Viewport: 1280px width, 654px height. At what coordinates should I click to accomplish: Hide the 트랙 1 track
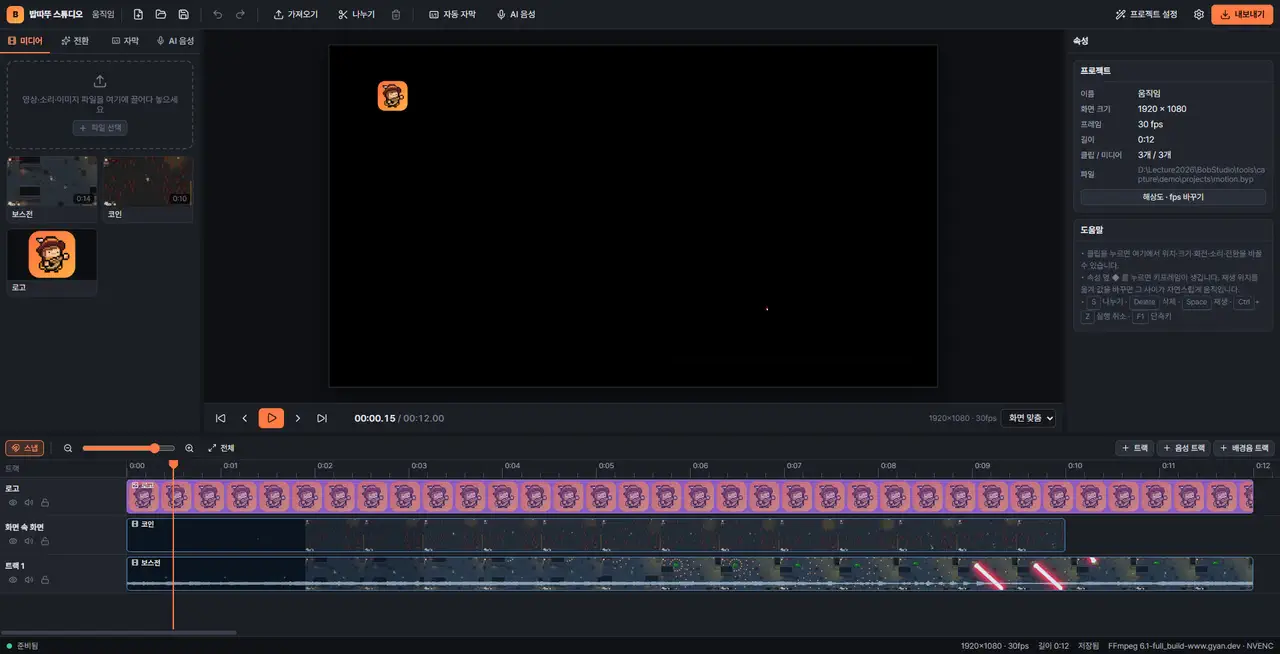(x=13, y=580)
